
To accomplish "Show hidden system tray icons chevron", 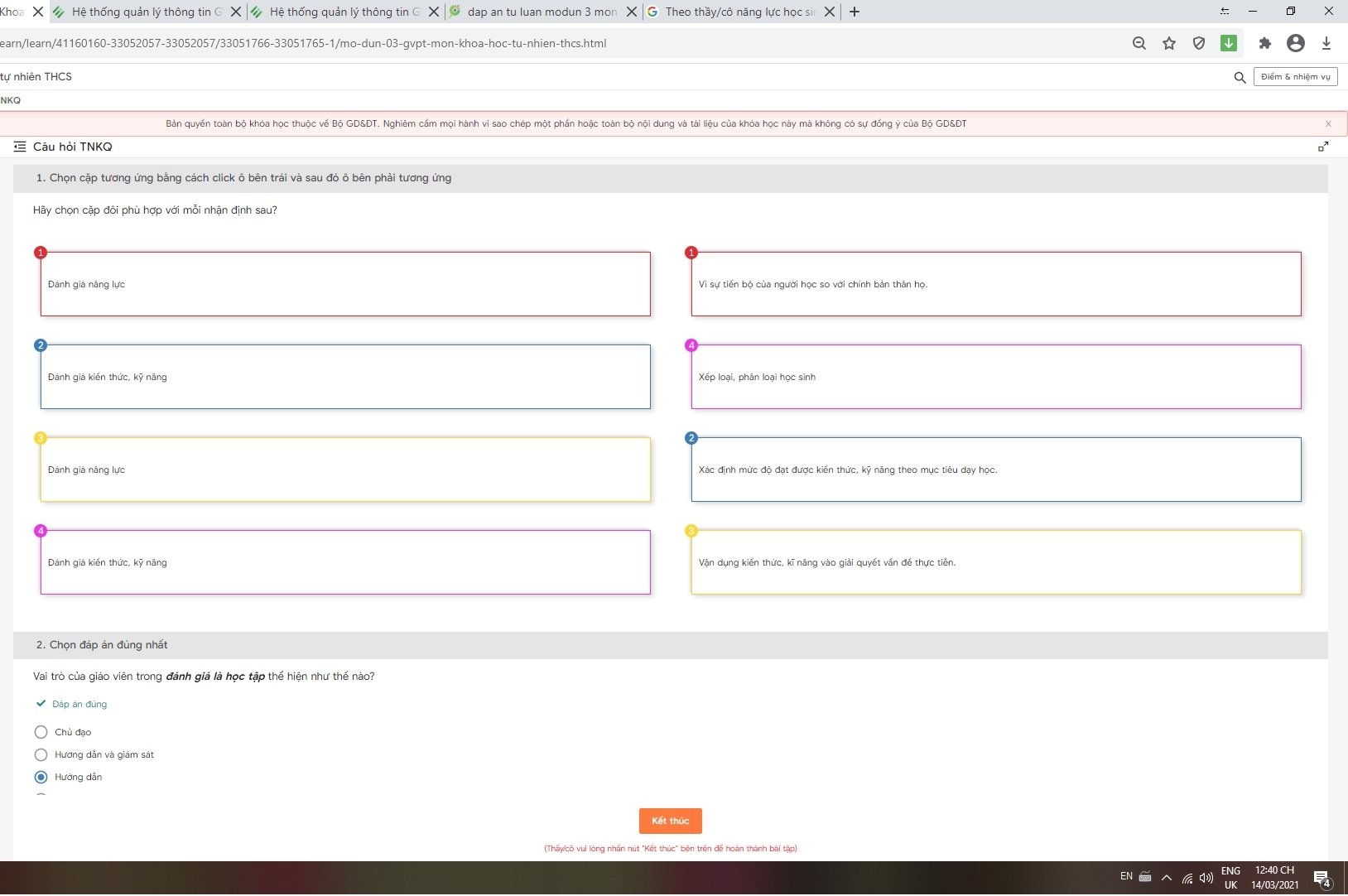I will click(1167, 878).
